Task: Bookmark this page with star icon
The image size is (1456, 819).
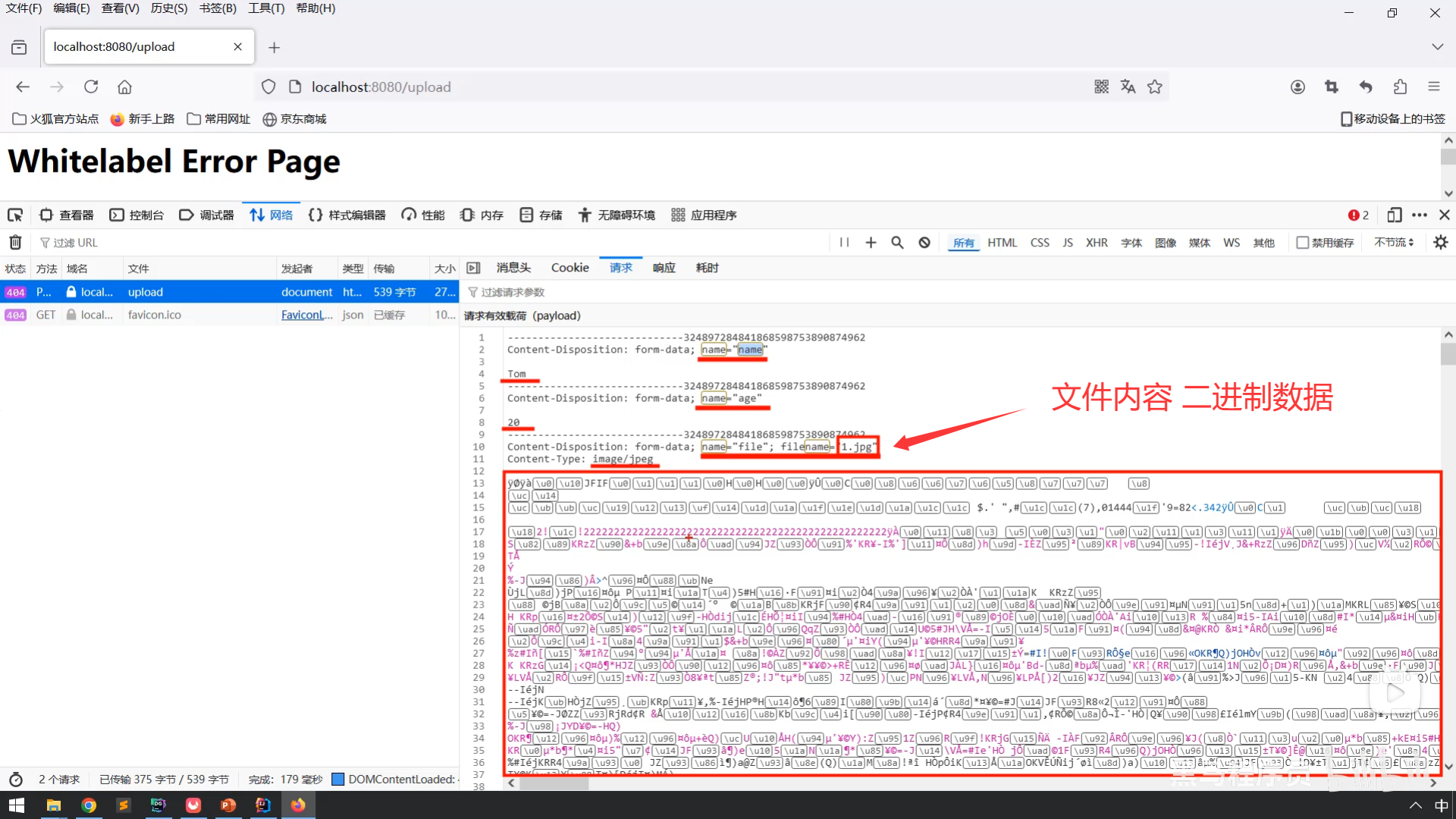Action: point(1155,87)
